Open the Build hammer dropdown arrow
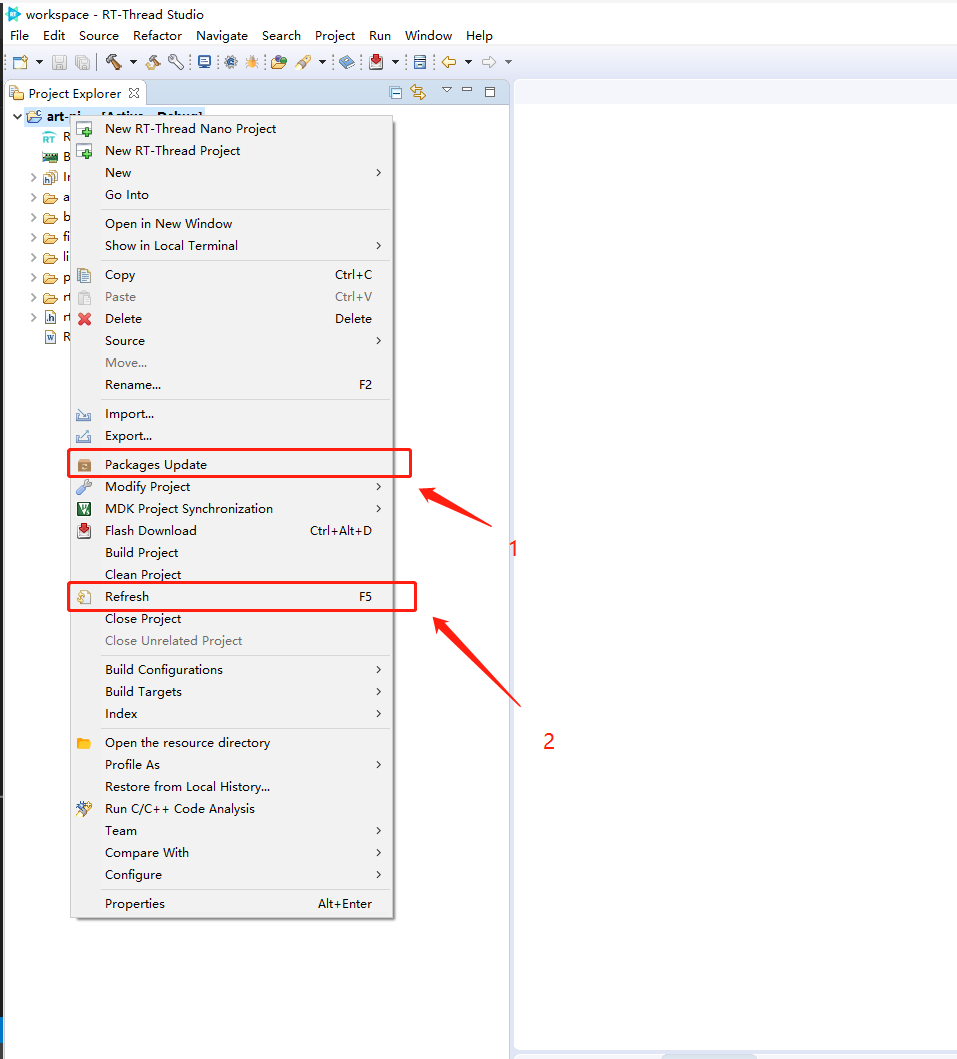Viewport: 957px width, 1059px height. (x=133, y=62)
